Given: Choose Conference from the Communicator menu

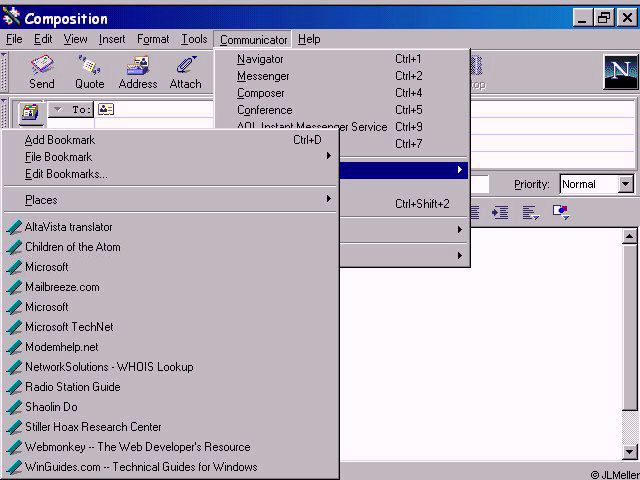Looking at the screenshot, I should click(x=342, y=110).
